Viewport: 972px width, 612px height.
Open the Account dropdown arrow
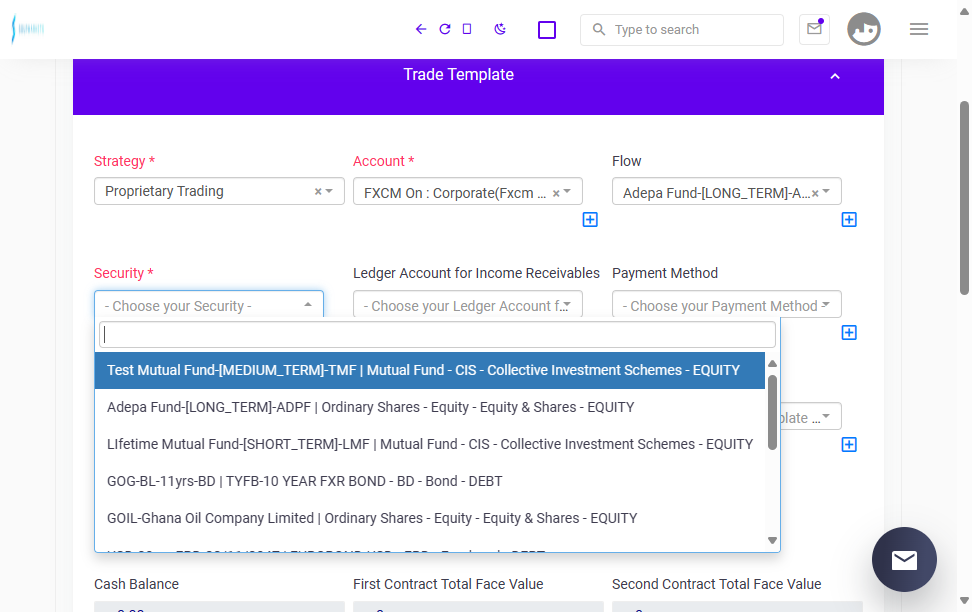(x=567, y=192)
